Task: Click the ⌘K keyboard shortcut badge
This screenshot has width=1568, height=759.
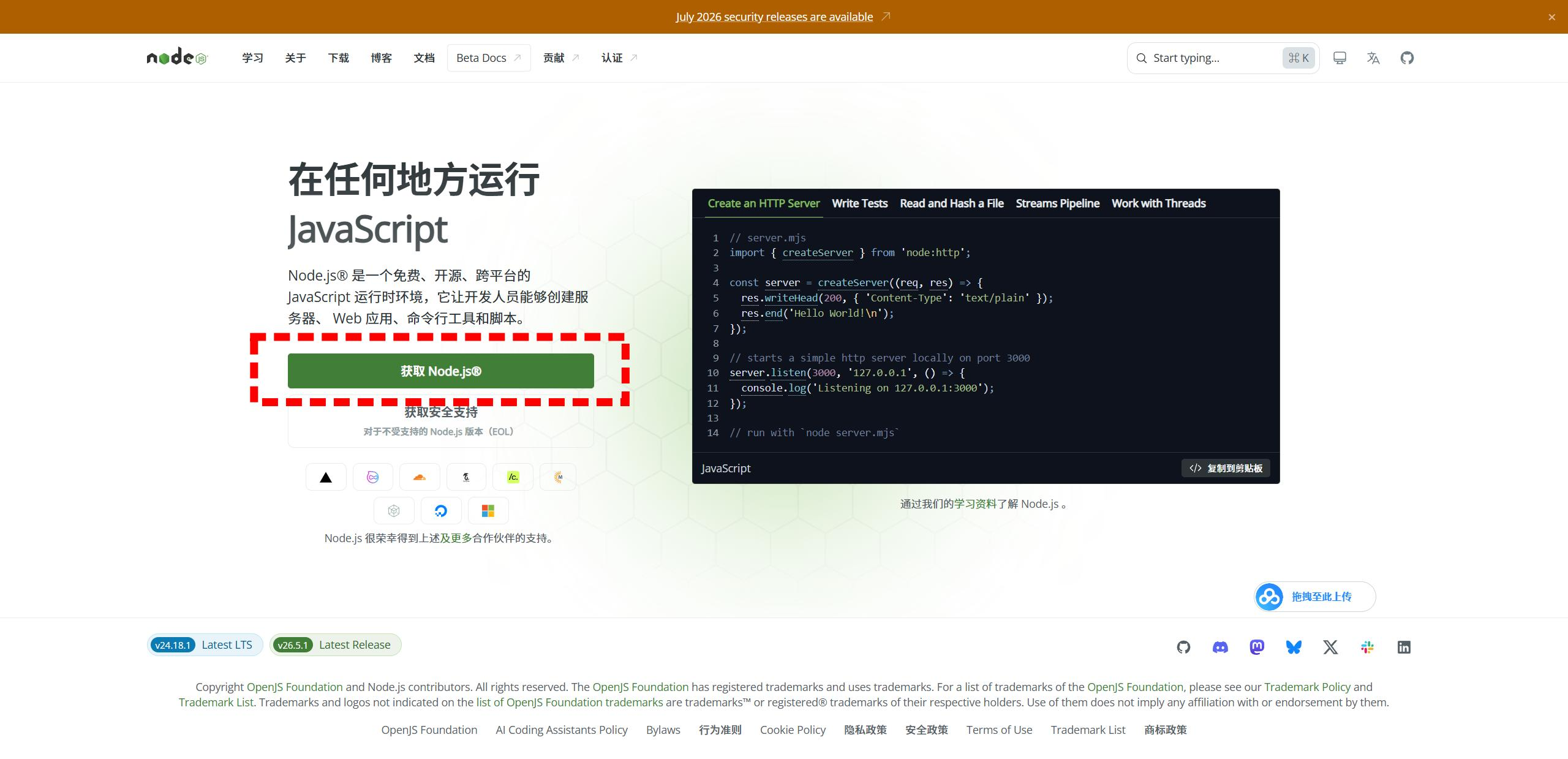Action: tap(1298, 58)
